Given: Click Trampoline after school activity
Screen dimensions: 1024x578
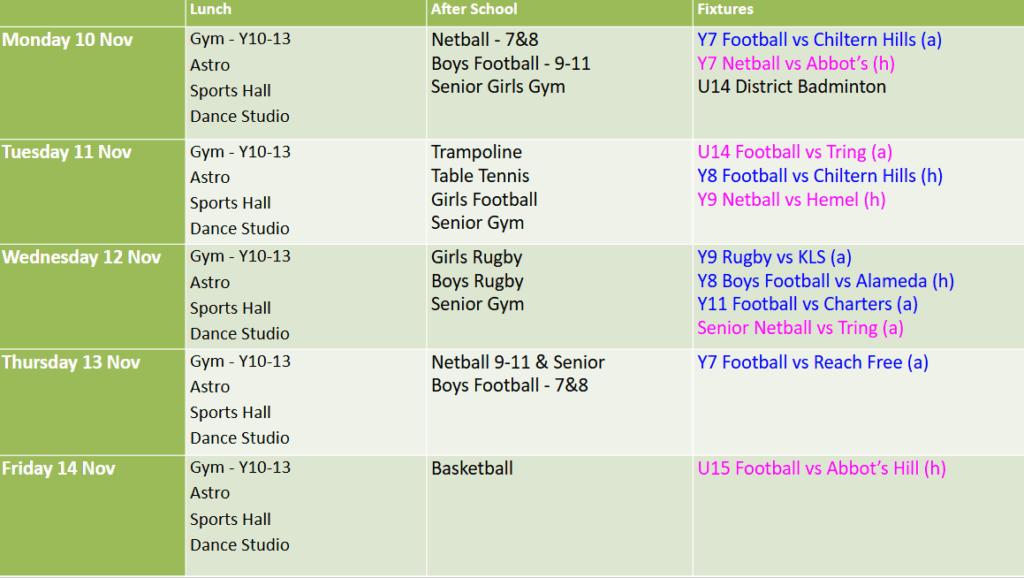Looking at the screenshot, I should (x=477, y=152).
